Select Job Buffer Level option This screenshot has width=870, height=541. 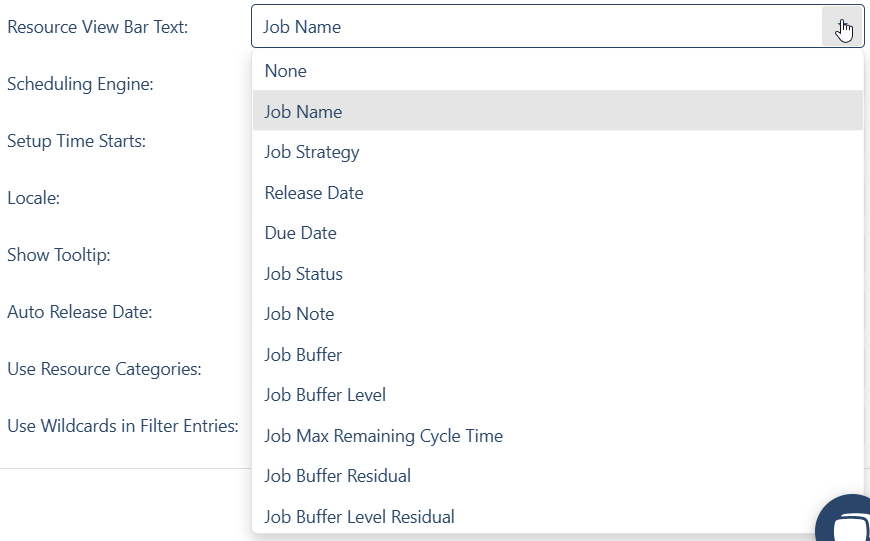(557, 395)
